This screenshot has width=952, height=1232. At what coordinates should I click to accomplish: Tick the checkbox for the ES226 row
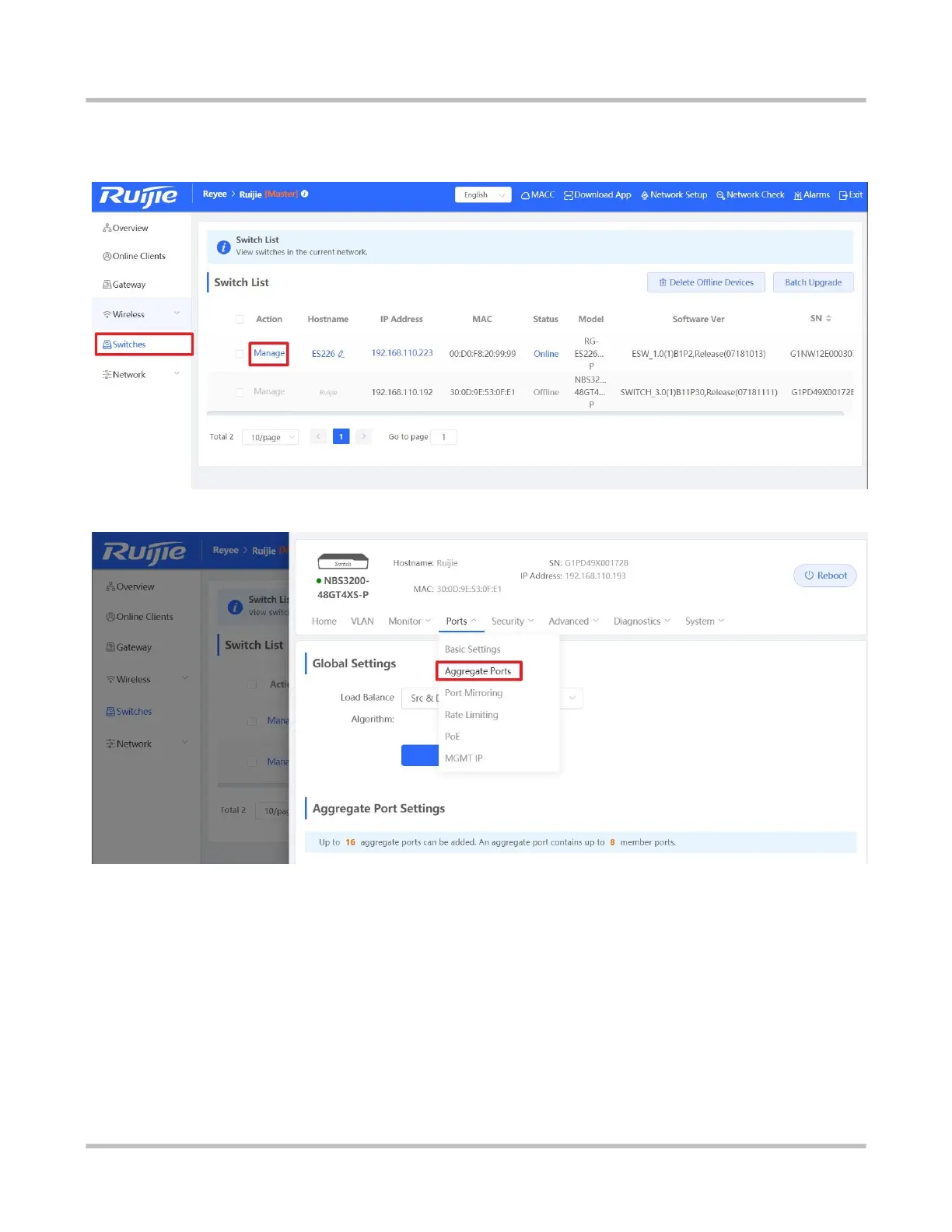240,354
